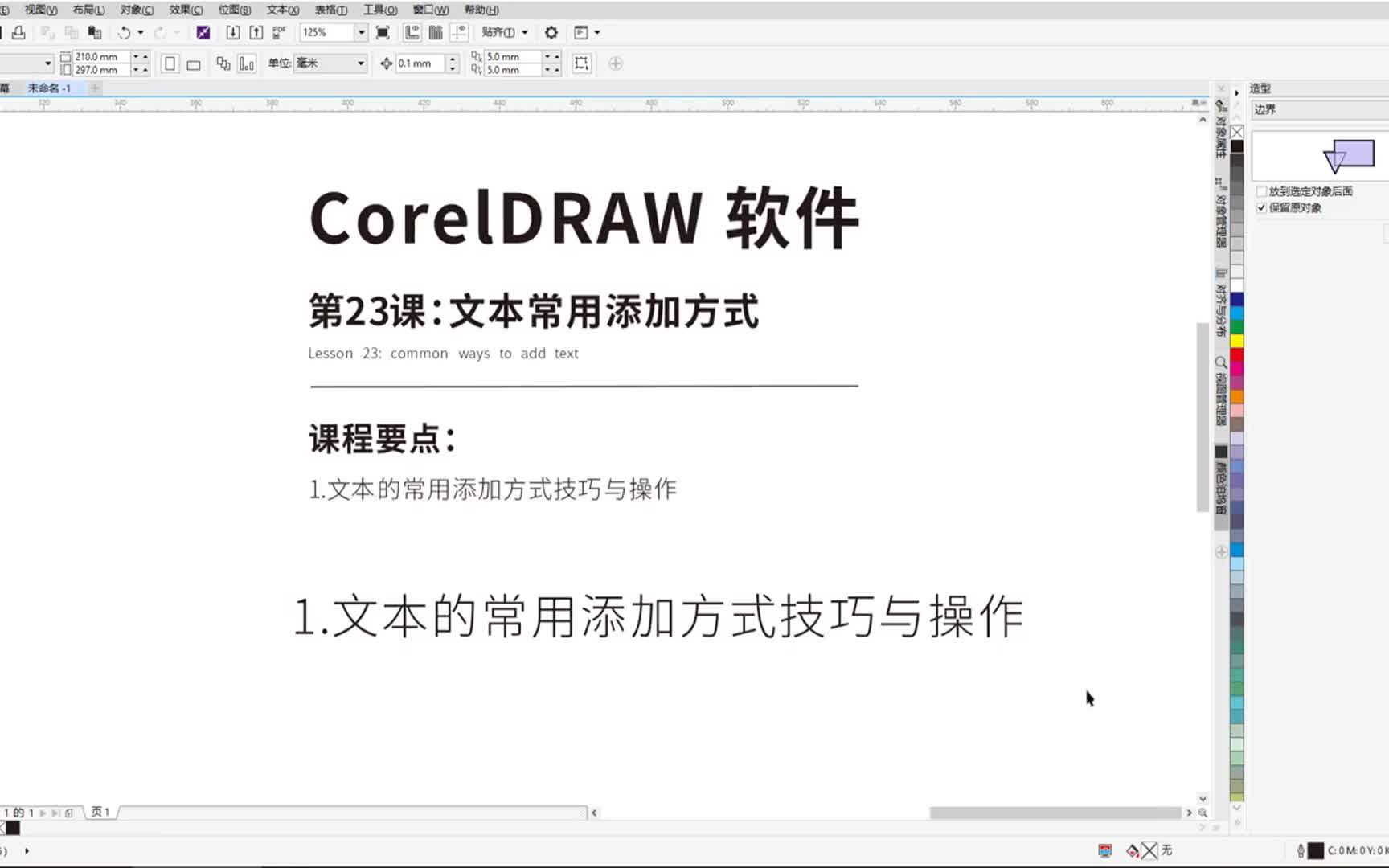Open the 视图 menu
Image resolution: width=1389 pixels, height=868 pixels.
[x=41, y=10]
